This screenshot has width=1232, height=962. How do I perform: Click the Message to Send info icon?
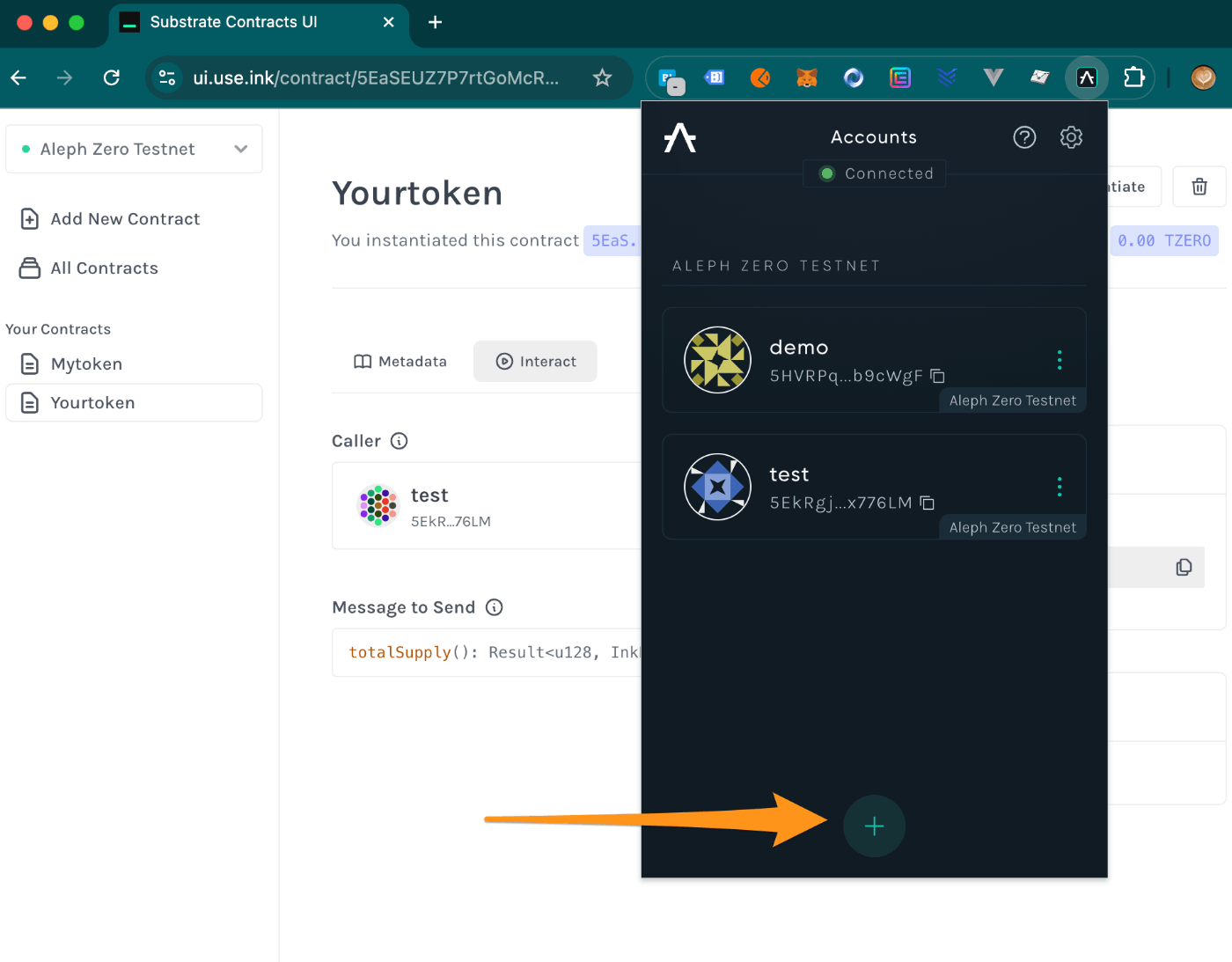495,607
